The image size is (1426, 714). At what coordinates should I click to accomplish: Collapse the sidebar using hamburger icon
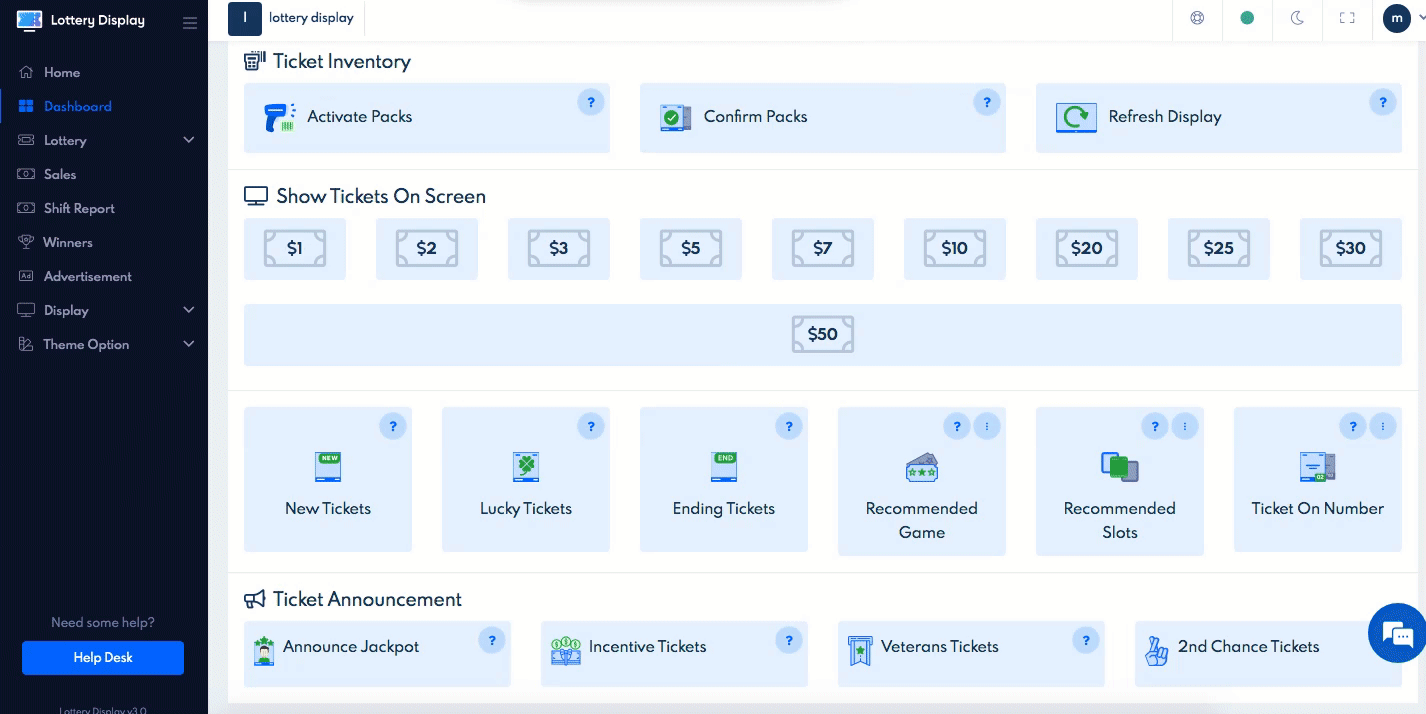[x=190, y=23]
